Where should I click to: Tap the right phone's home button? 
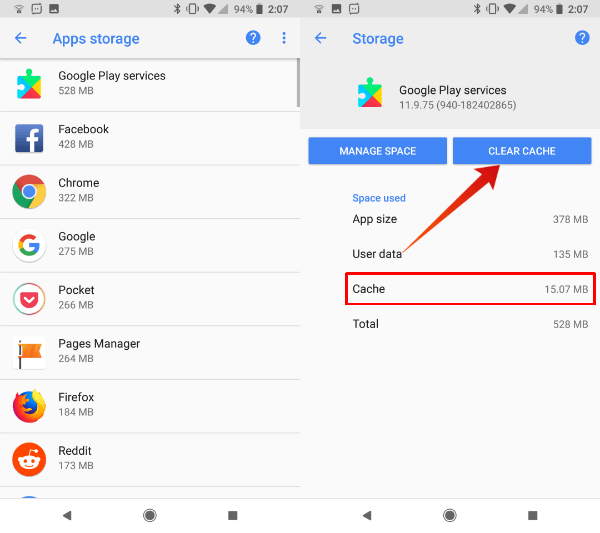coord(450,515)
